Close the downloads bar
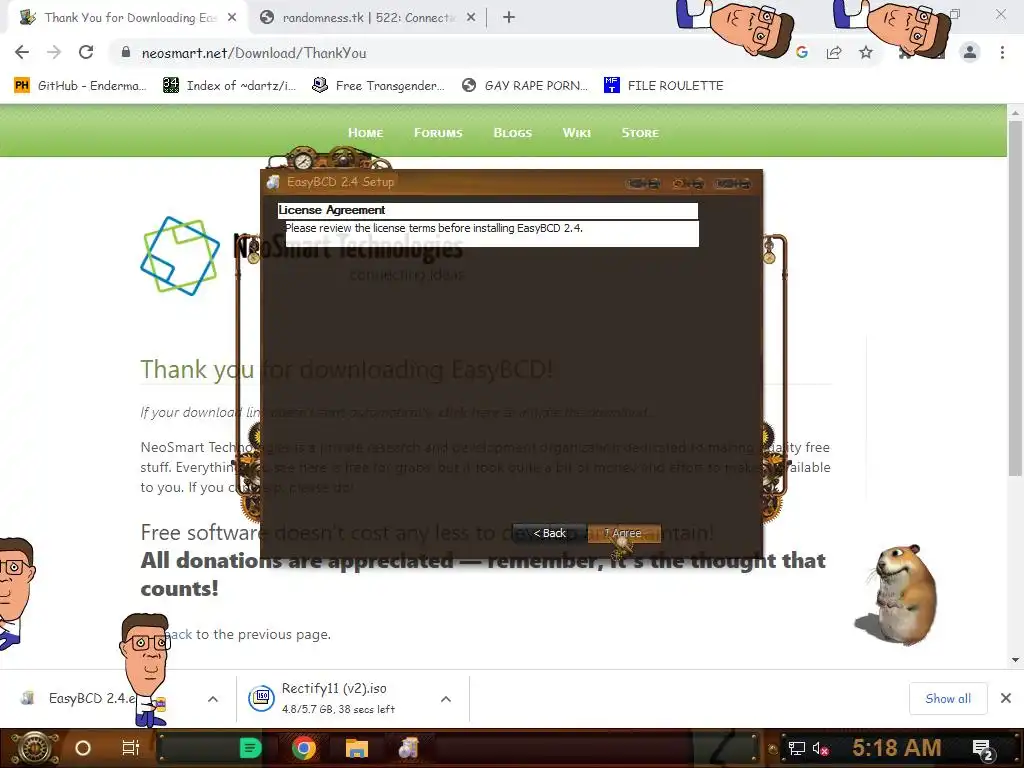The height and width of the screenshot is (768, 1024). (x=1006, y=698)
